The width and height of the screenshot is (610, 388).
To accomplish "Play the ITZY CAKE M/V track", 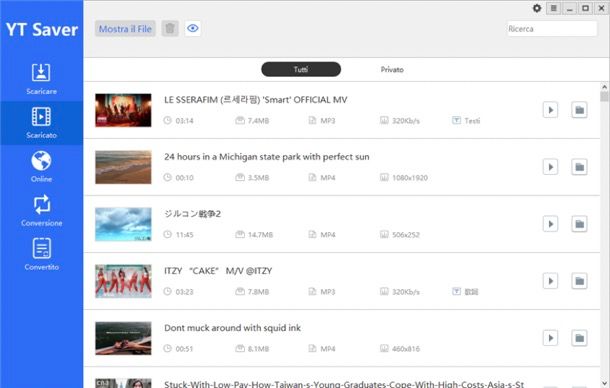I will (x=550, y=281).
